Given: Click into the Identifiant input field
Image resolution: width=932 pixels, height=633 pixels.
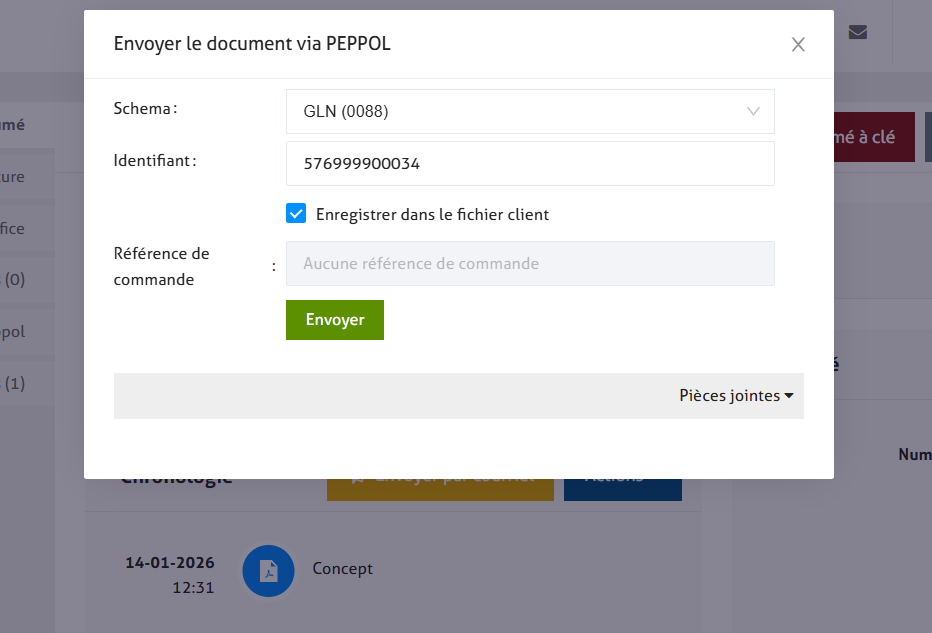Looking at the screenshot, I should 529,164.
